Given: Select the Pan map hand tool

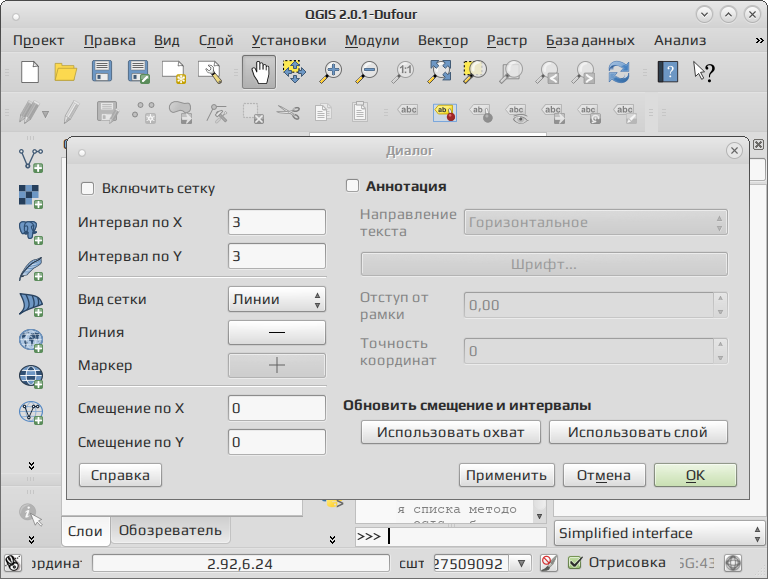Looking at the screenshot, I should 259,72.
